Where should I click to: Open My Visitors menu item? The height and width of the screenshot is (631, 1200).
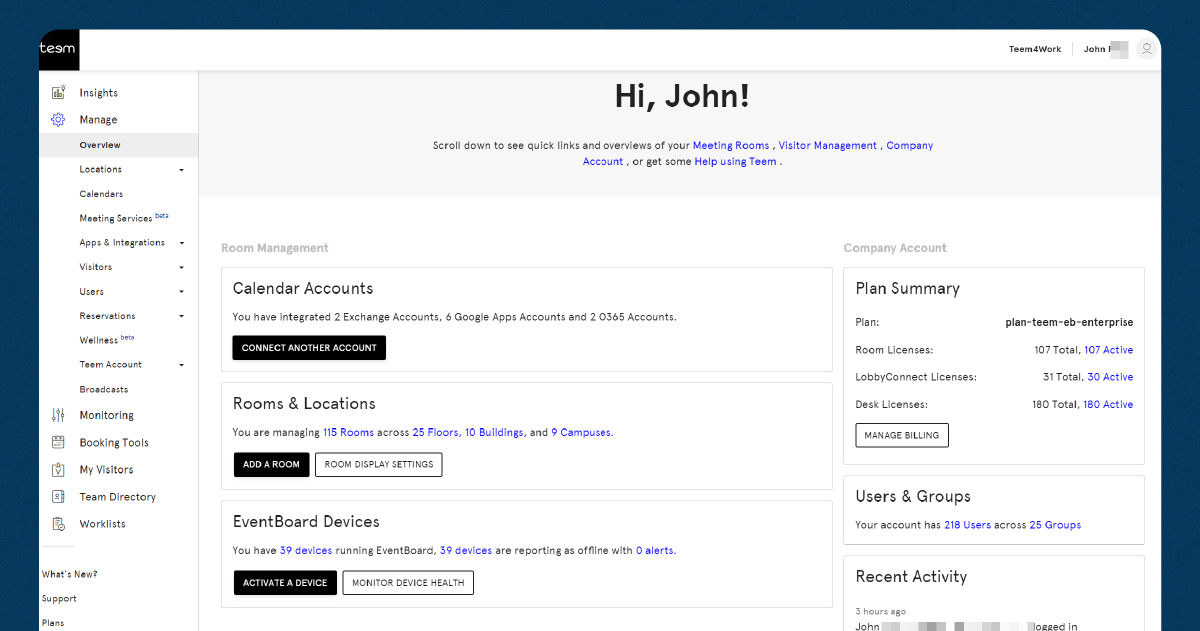pos(106,469)
